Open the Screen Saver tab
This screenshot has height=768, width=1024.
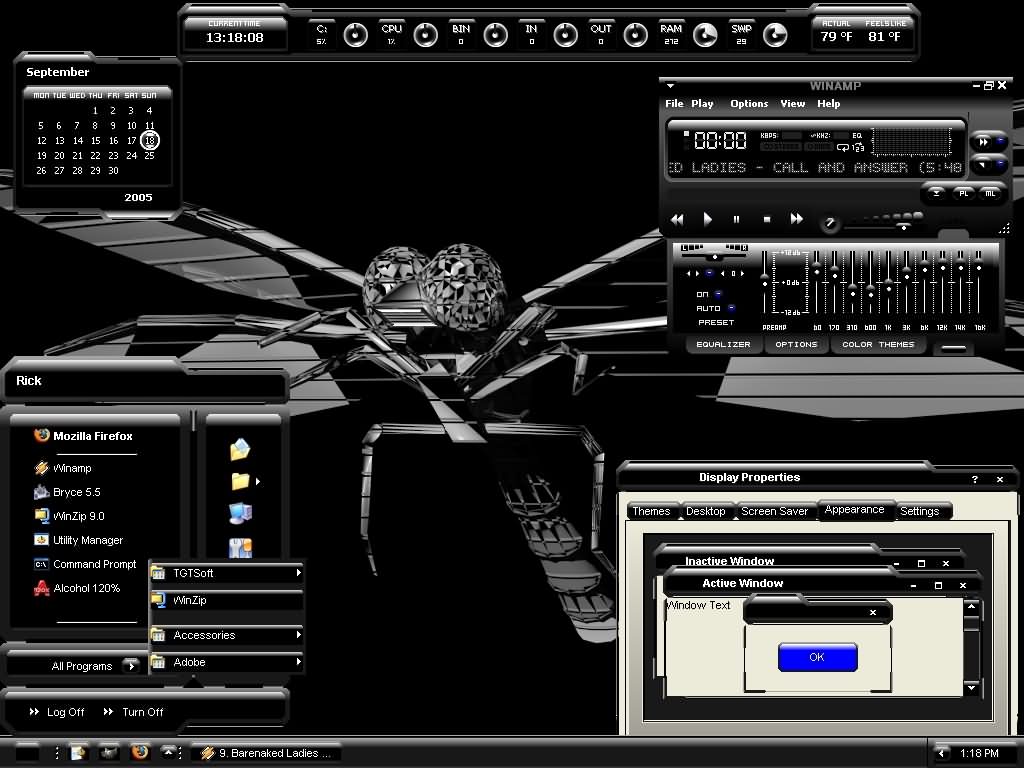[775, 511]
